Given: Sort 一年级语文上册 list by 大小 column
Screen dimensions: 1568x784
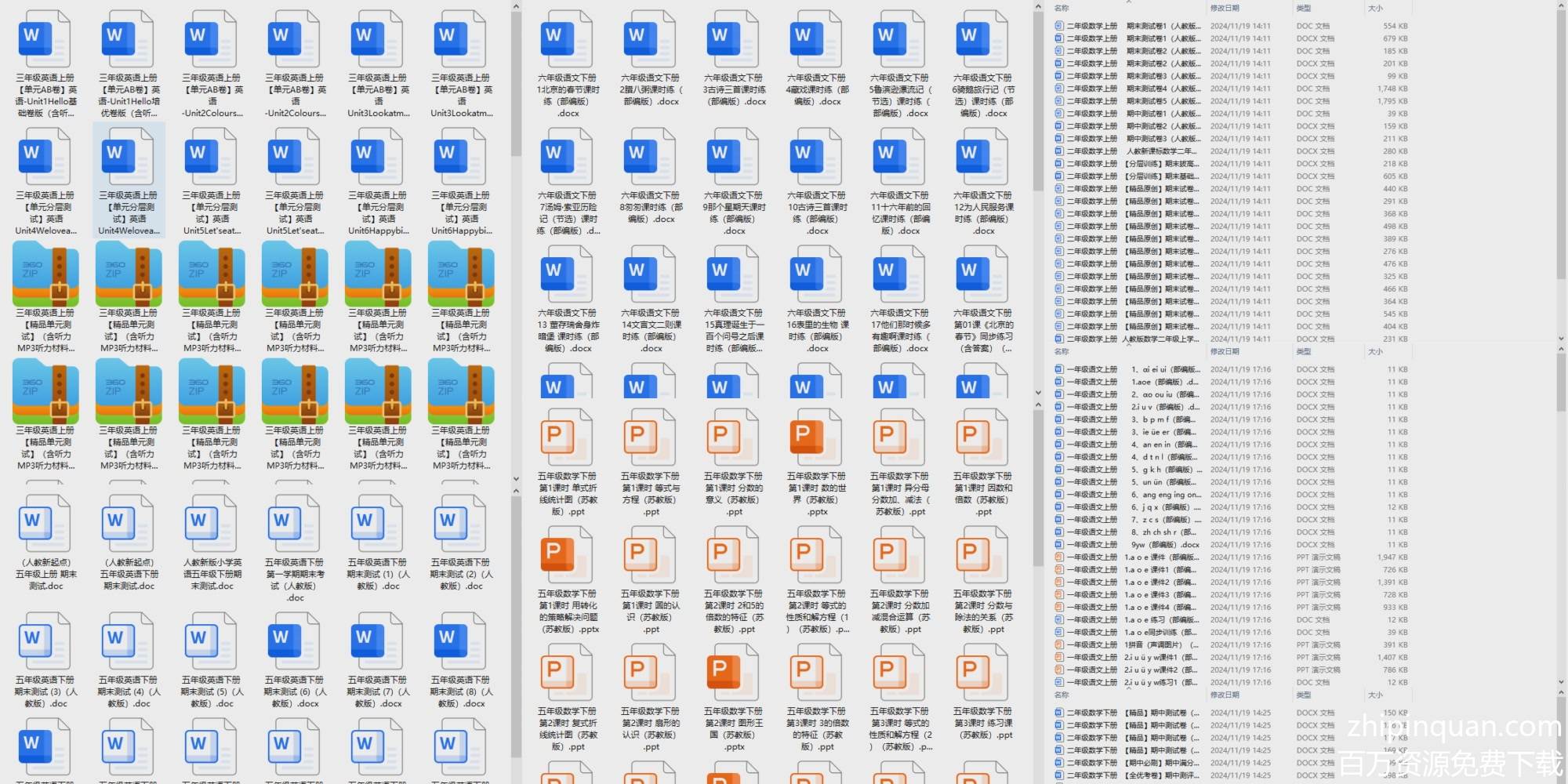Looking at the screenshot, I should point(1375,352).
